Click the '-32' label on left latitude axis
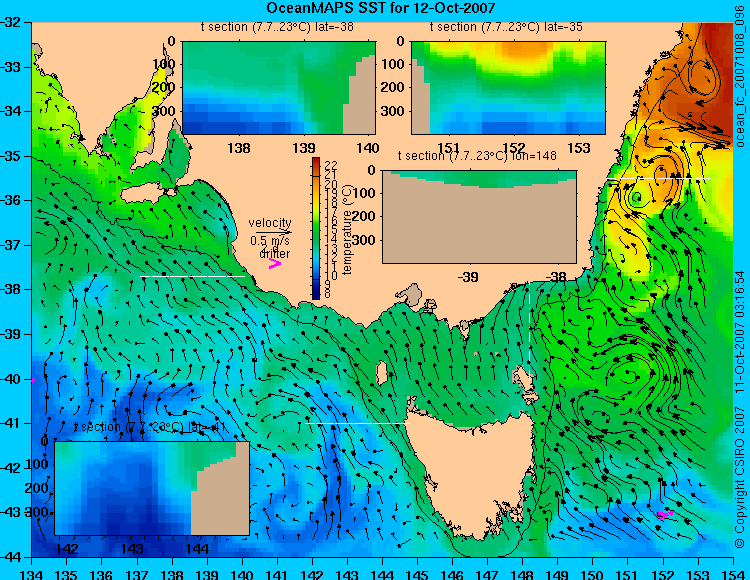The height and width of the screenshot is (580, 750). [x=10, y=22]
